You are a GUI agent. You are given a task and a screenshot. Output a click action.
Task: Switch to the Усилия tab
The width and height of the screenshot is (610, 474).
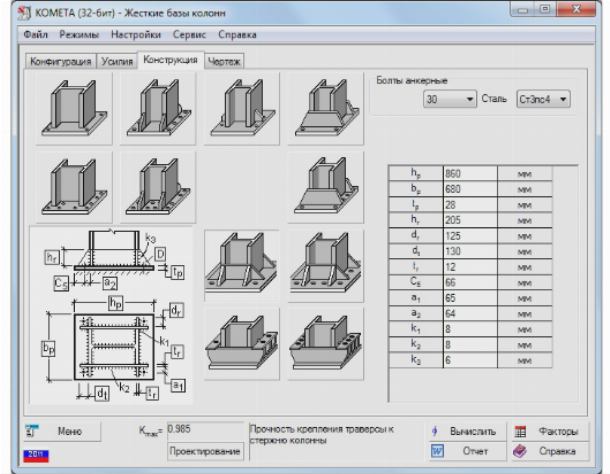pyautogui.click(x=118, y=61)
